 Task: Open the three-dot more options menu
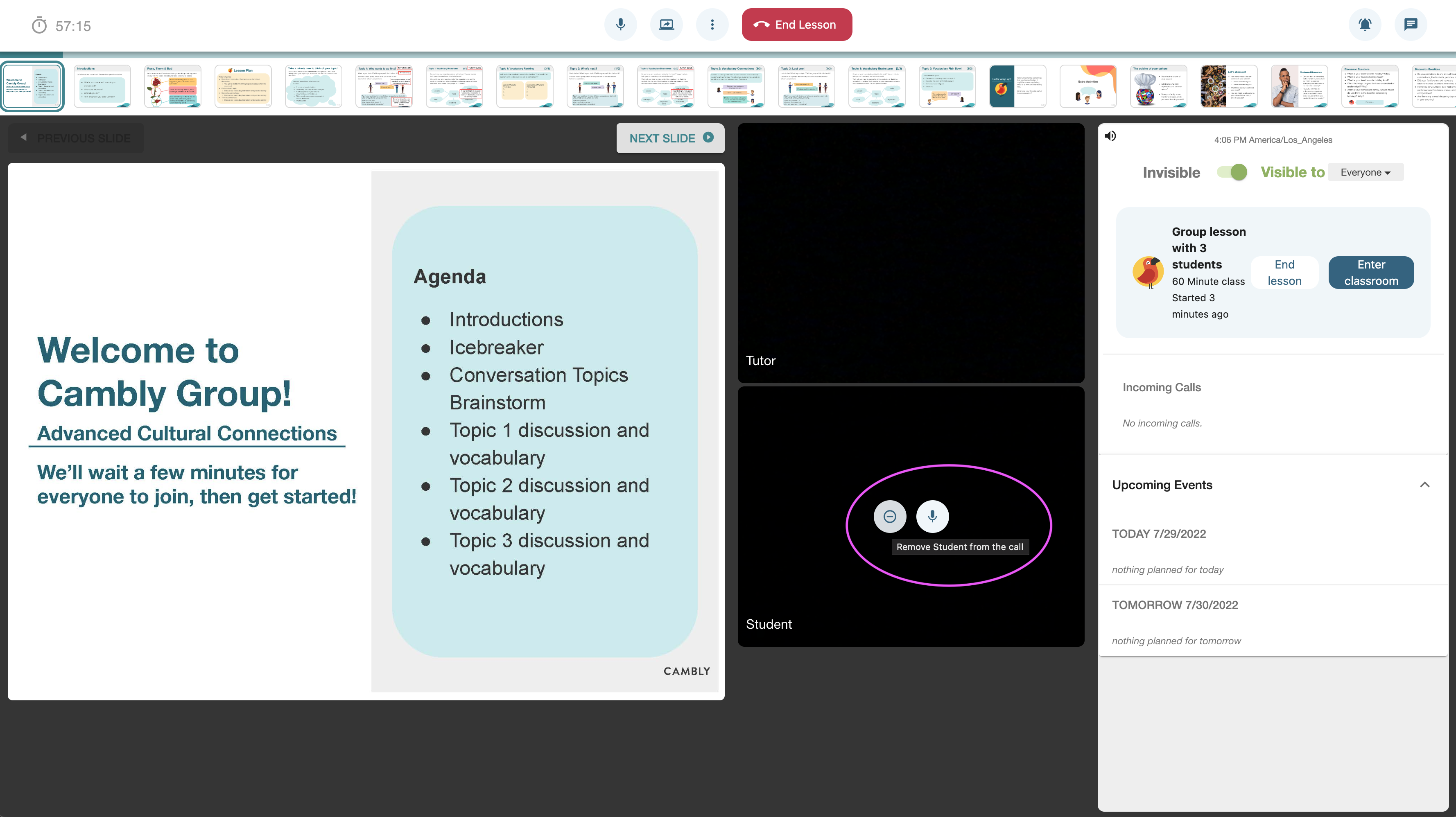(712, 24)
